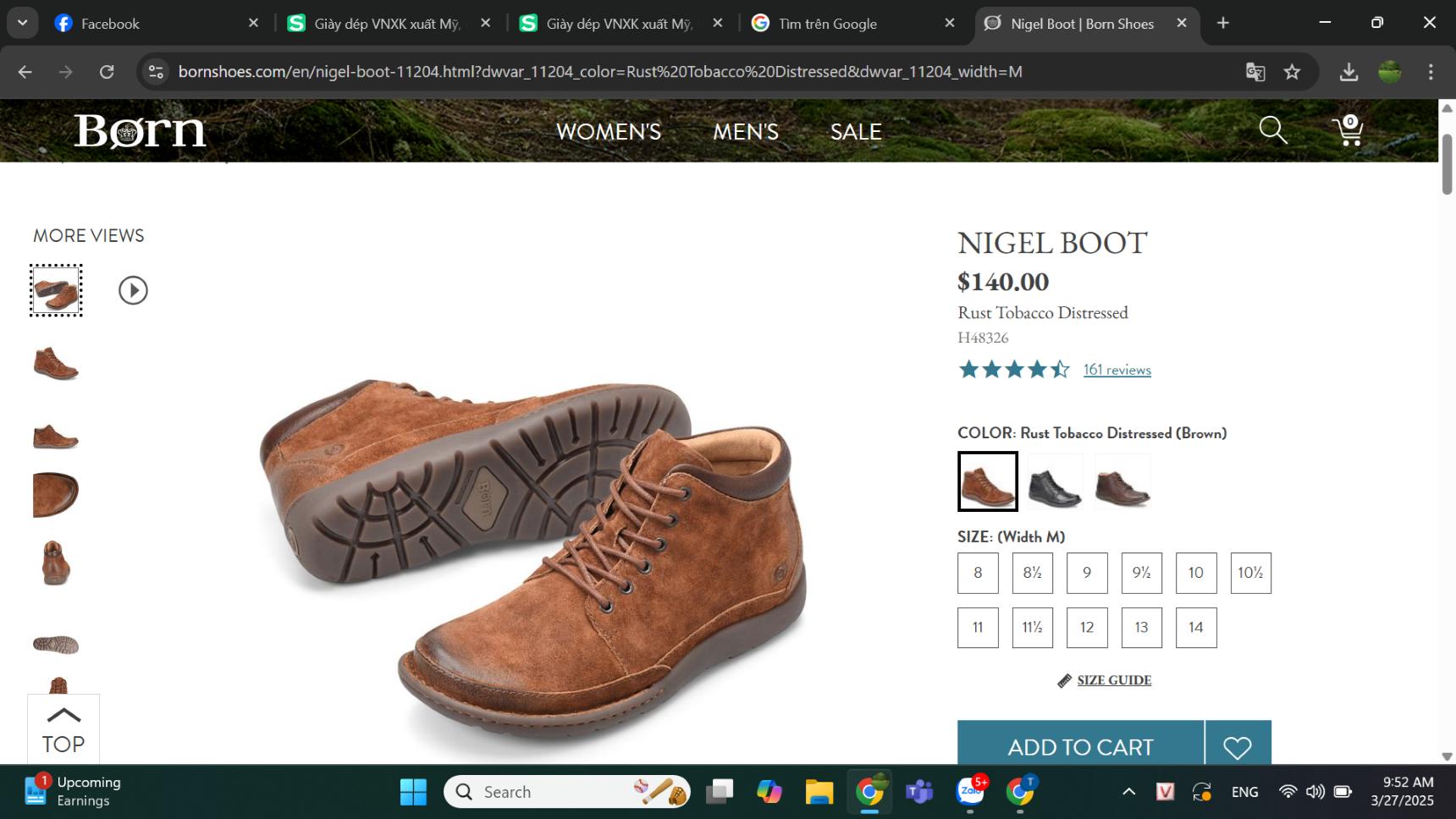Open battery status in system tray
Image resolution: width=1456 pixels, height=819 pixels.
[1343, 792]
